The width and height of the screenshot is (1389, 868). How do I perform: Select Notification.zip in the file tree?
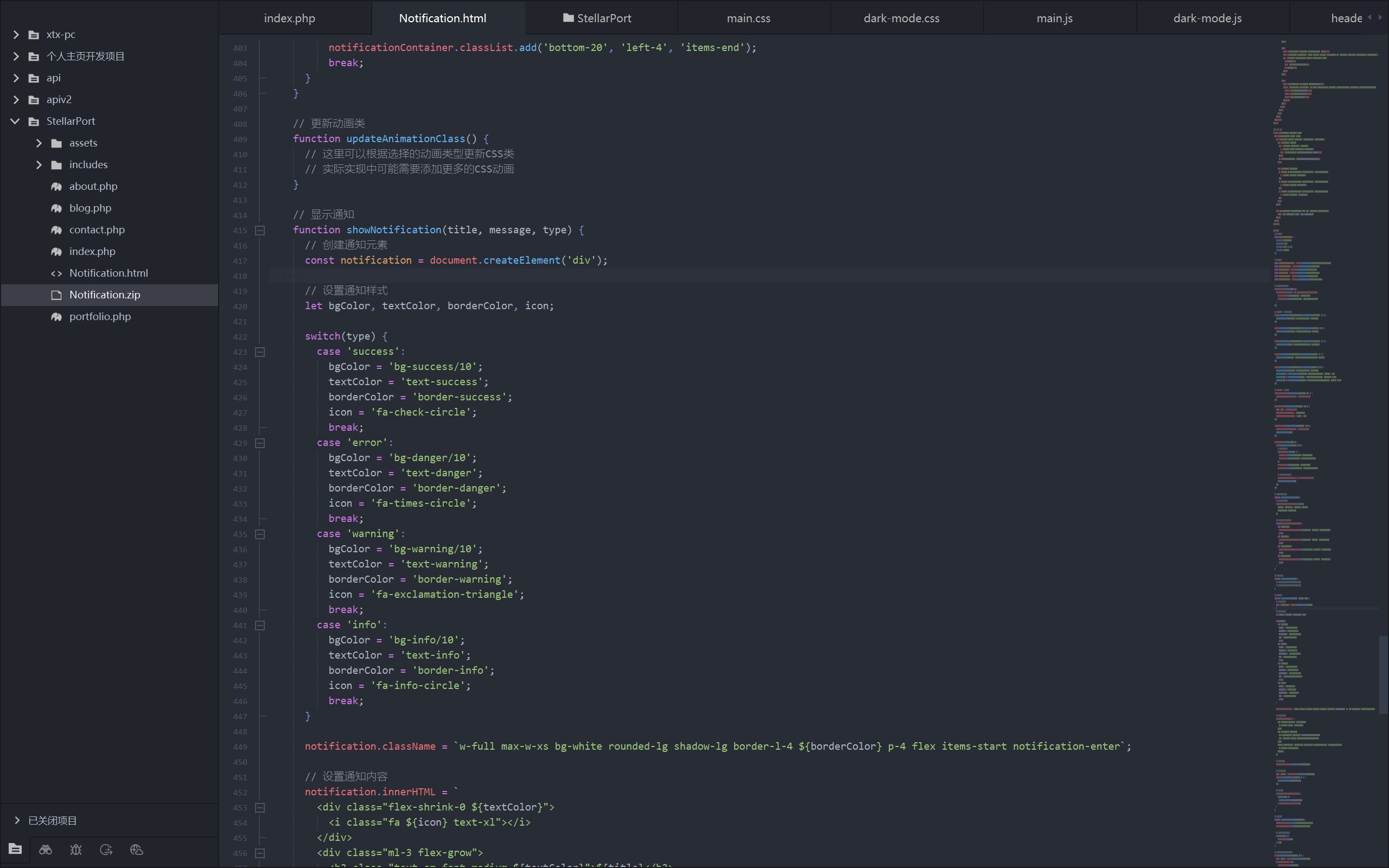tap(109, 295)
